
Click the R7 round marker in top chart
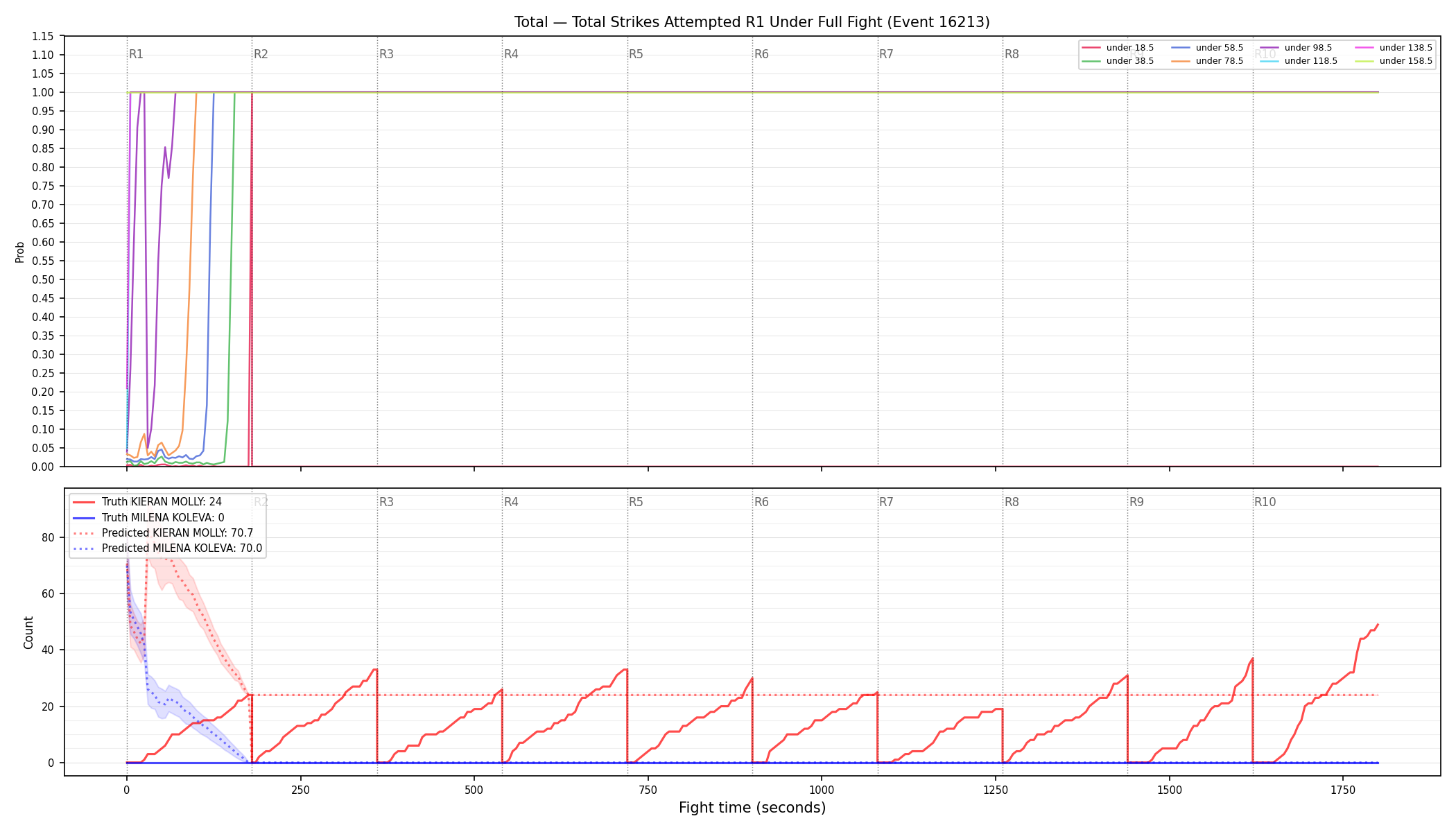[x=886, y=54]
